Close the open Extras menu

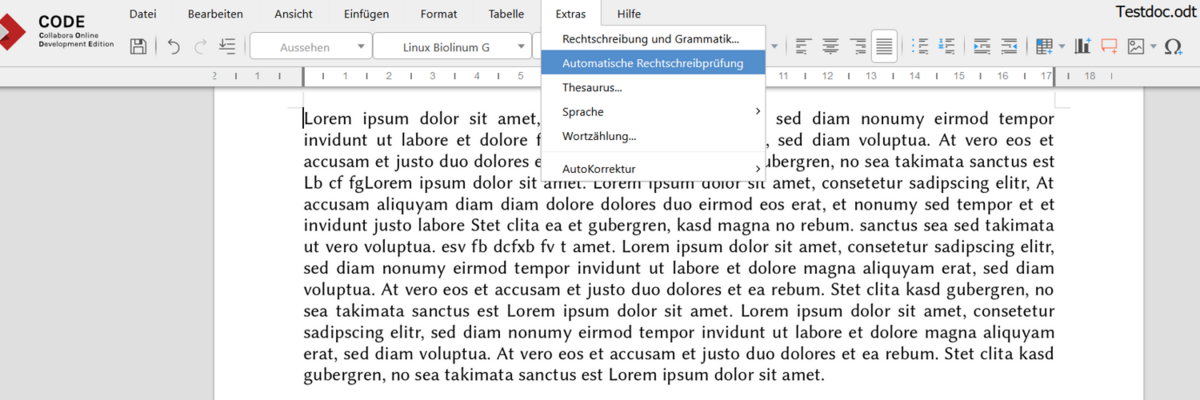tap(571, 14)
